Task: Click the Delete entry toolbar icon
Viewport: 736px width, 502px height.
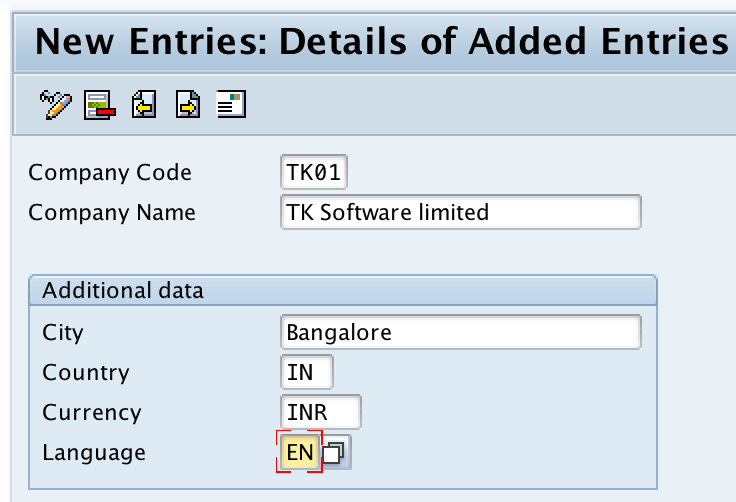Action: 100,104
